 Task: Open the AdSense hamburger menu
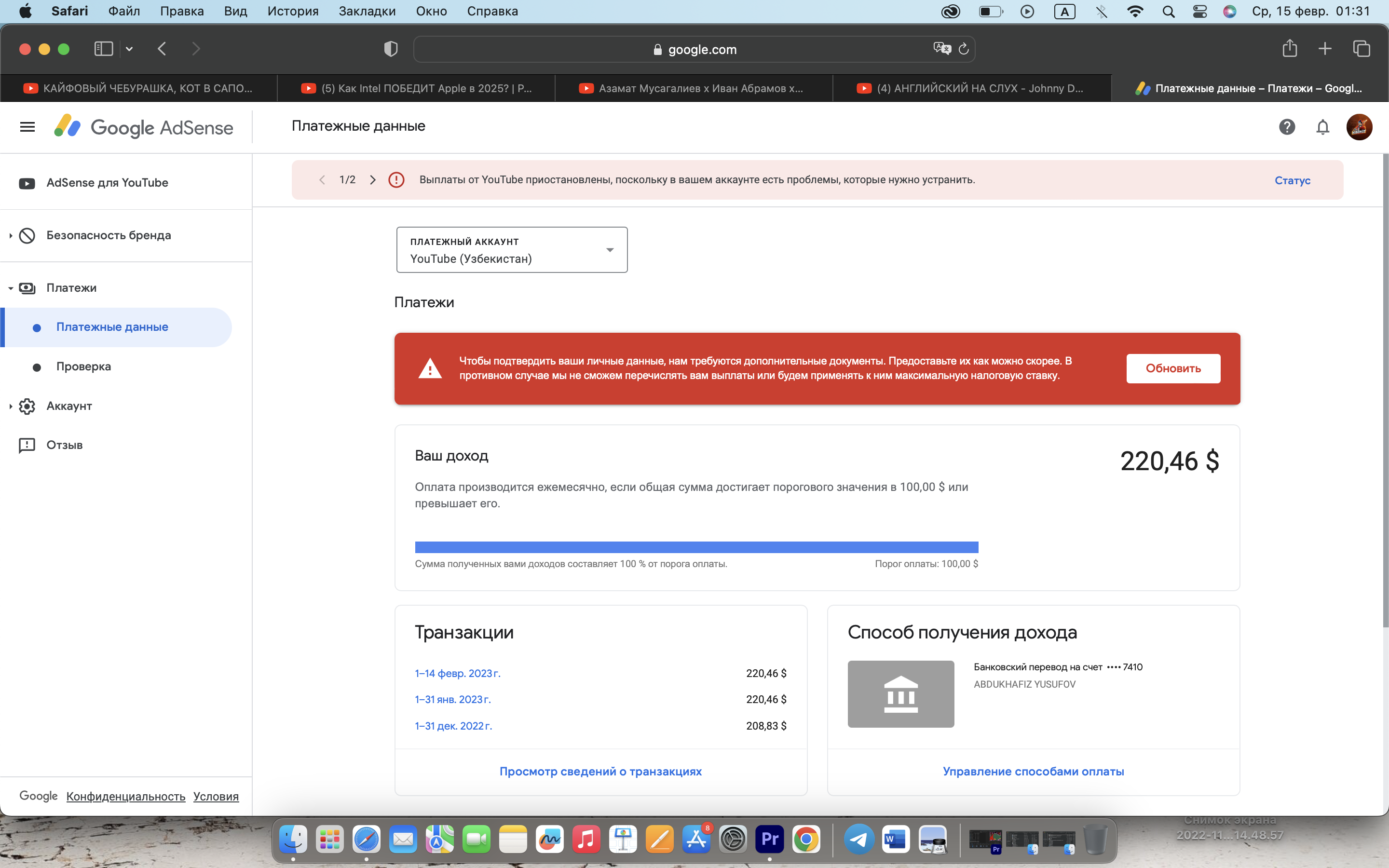coord(27,126)
